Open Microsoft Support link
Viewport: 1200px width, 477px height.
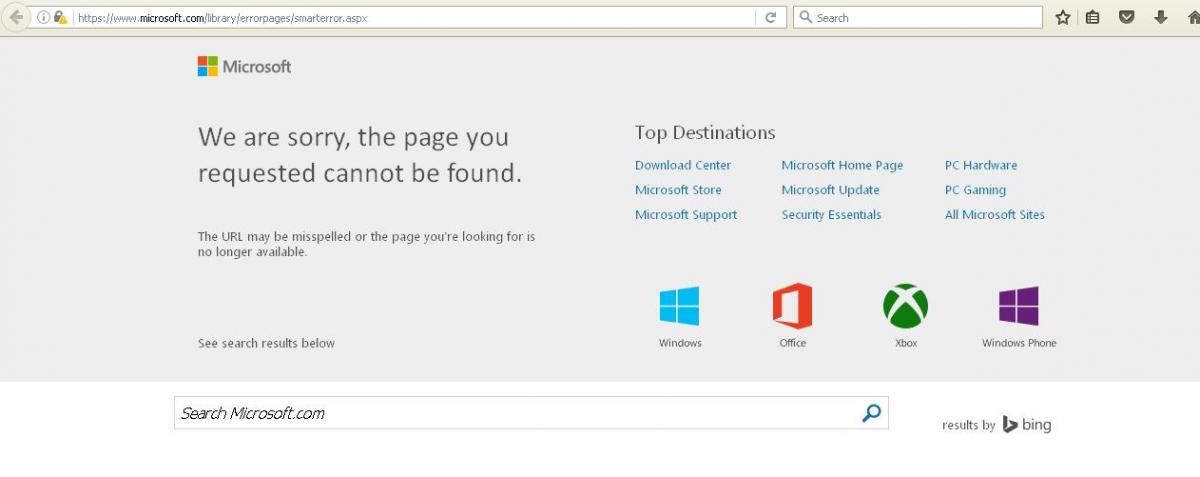pyautogui.click(x=686, y=215)
